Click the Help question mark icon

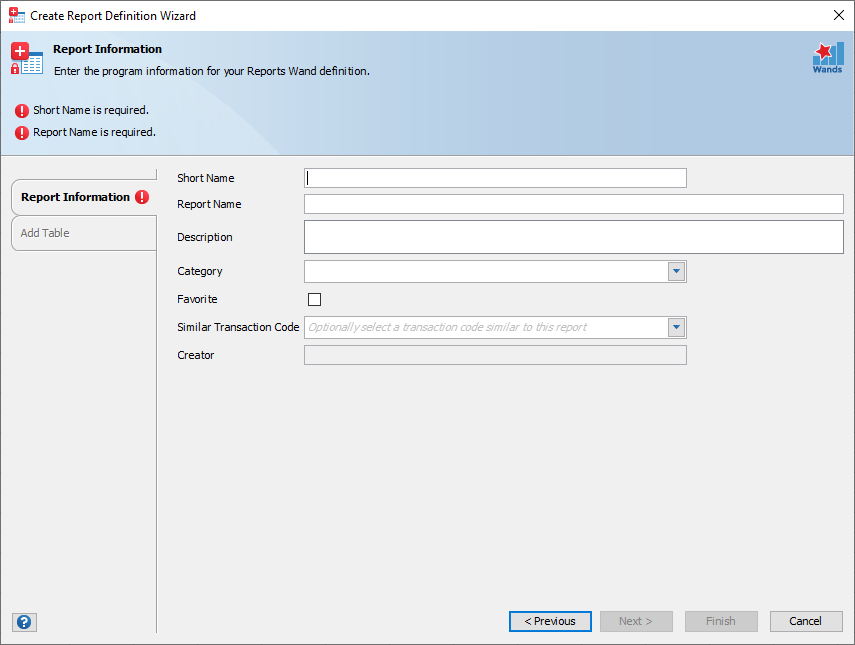pos(23,622)
